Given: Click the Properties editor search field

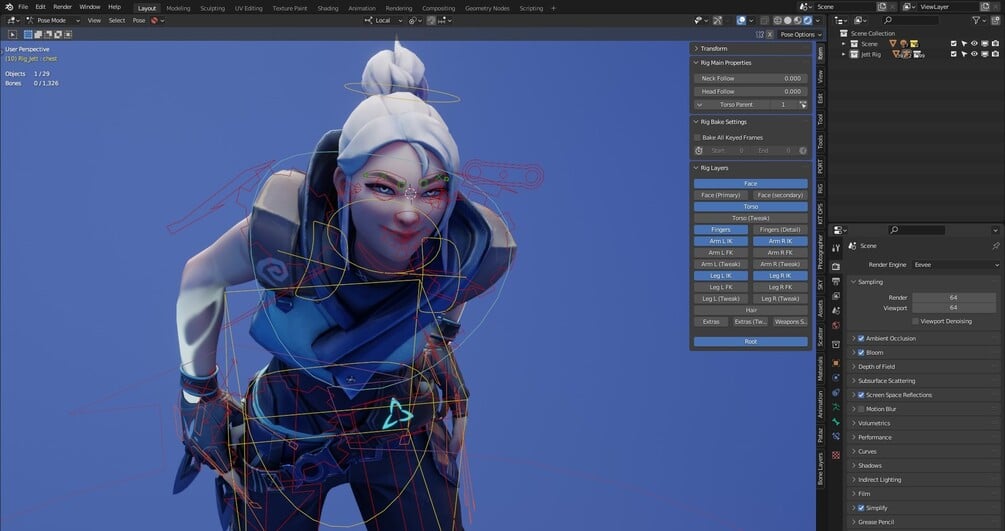Looking at the screenshot, I should (x=917, y=230).
